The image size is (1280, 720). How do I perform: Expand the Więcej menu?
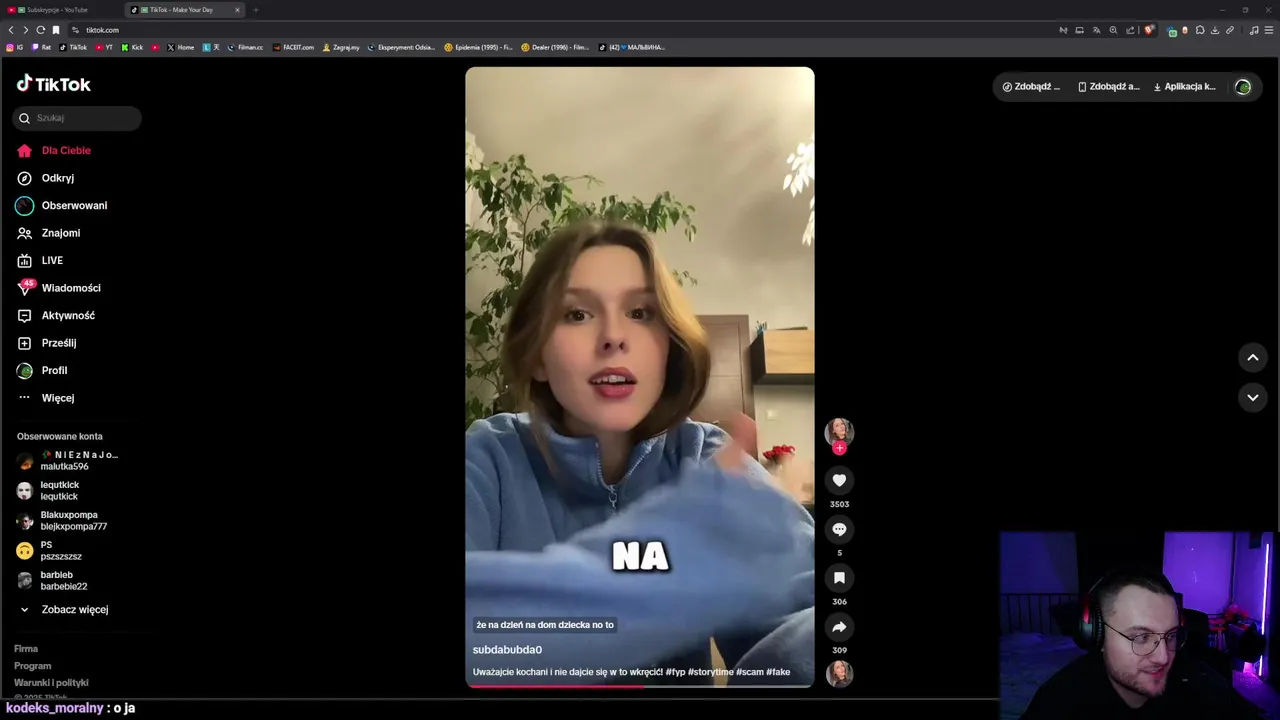(x=46, y=398)
